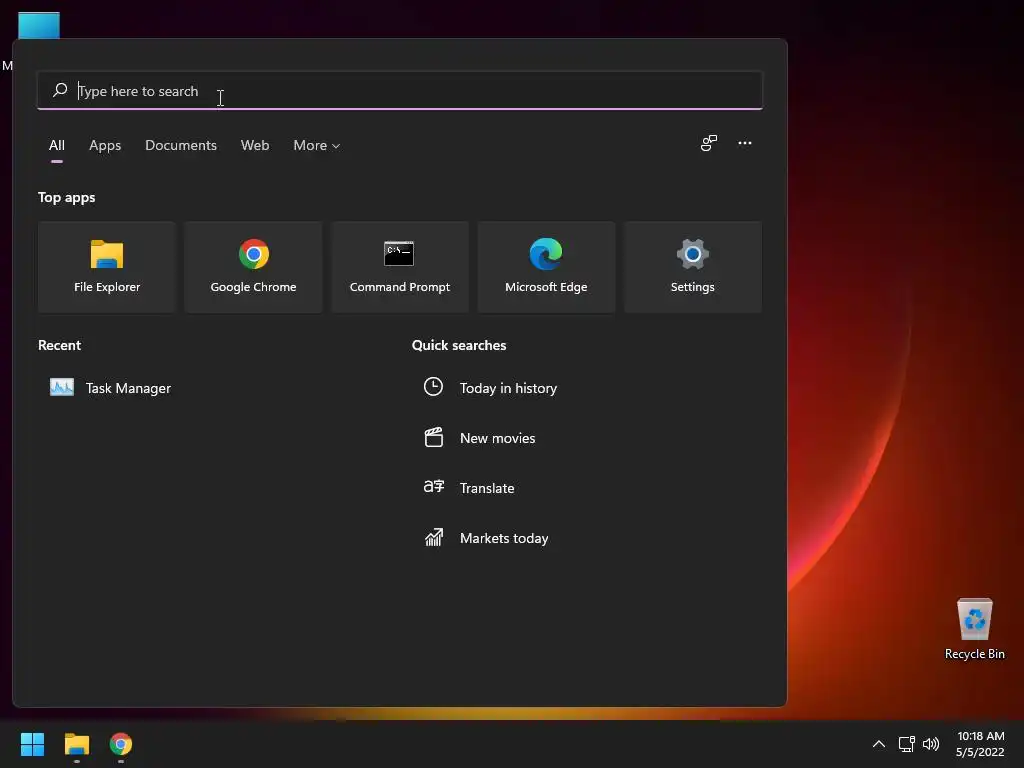Switch to the Documents search tab
The height and width of the screenshot is (768, 1024).
(x=181, y=146)
